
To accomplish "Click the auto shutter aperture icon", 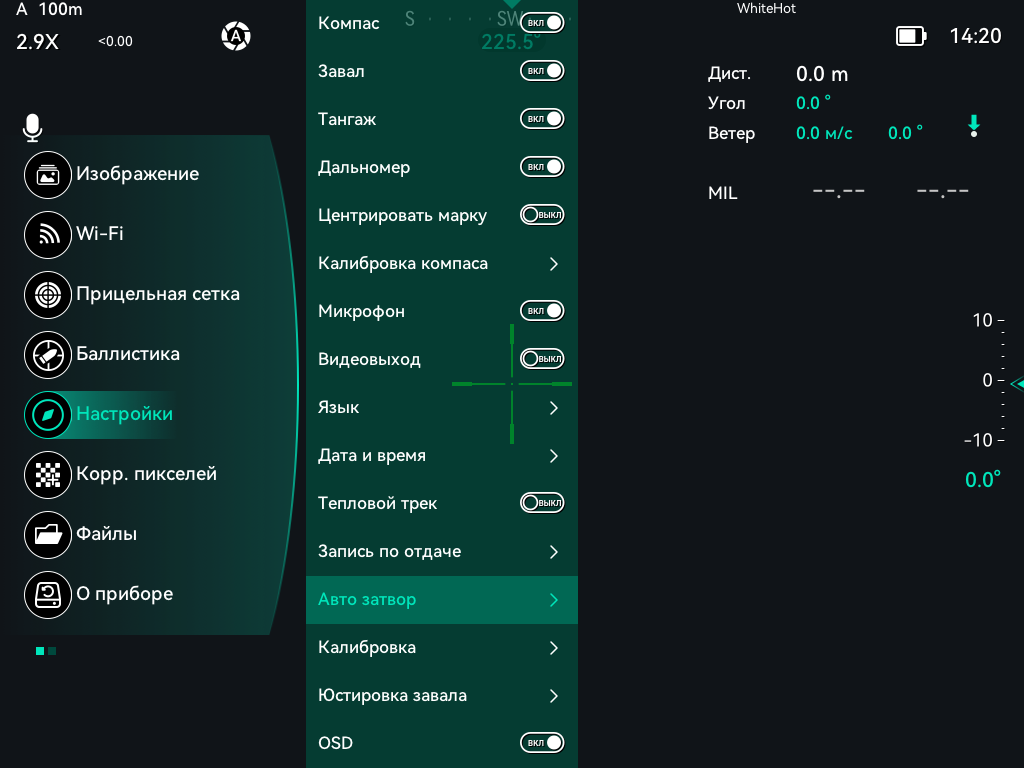I will pyautogui.click(x=236, y=37).
